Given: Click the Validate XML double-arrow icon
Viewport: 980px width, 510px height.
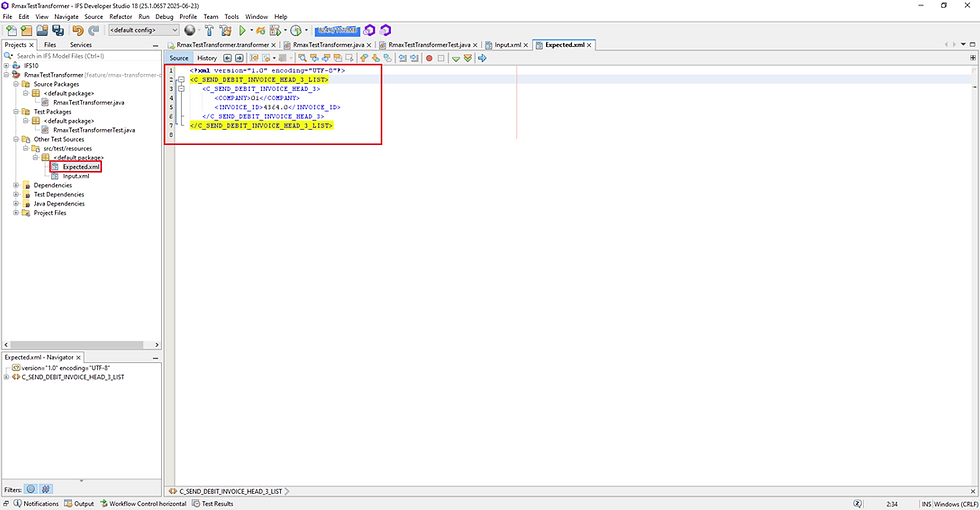Looking at the screenshot, I should coord(468,58).
